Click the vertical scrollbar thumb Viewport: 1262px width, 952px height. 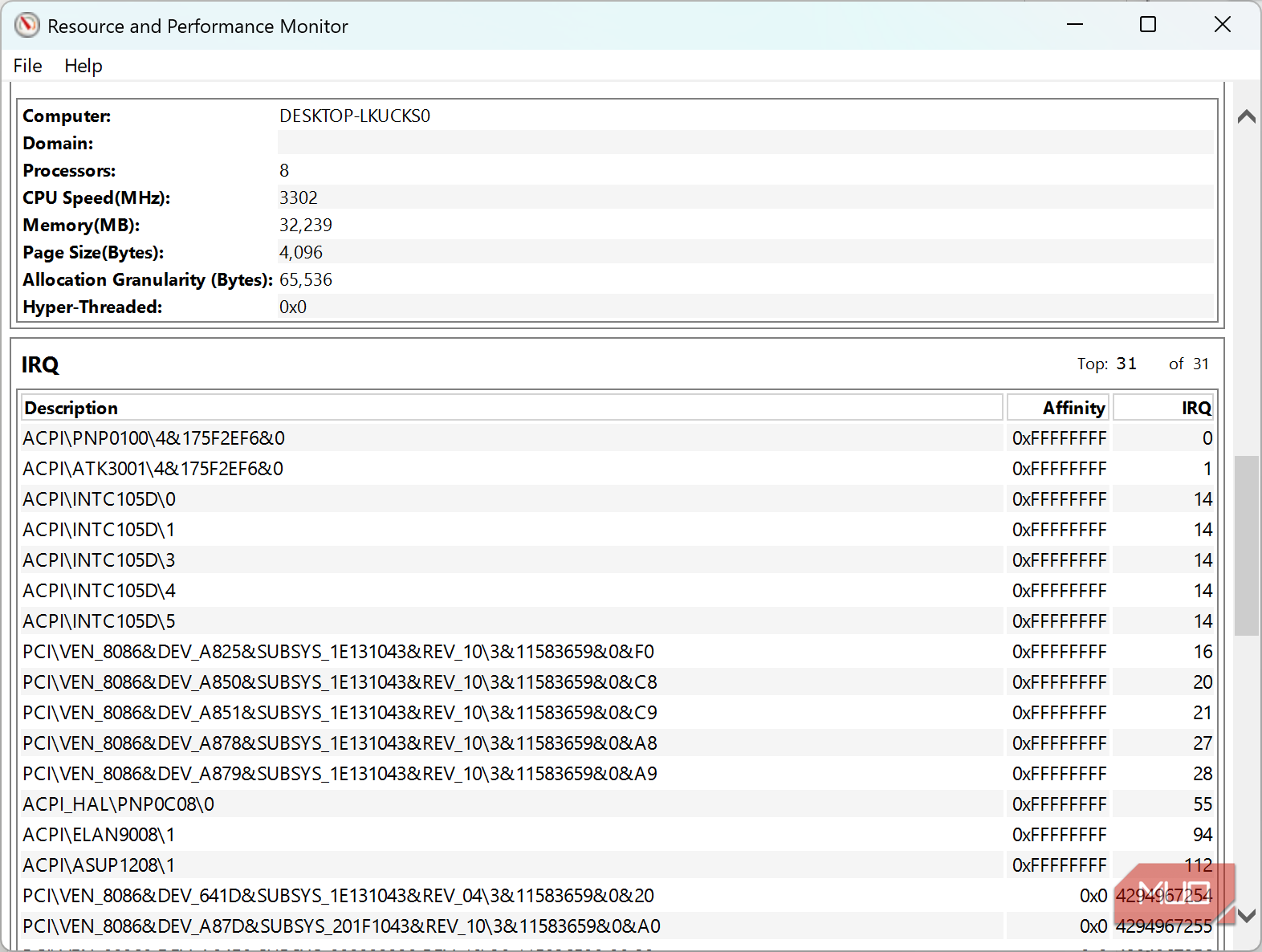(x=1247, y=546)
